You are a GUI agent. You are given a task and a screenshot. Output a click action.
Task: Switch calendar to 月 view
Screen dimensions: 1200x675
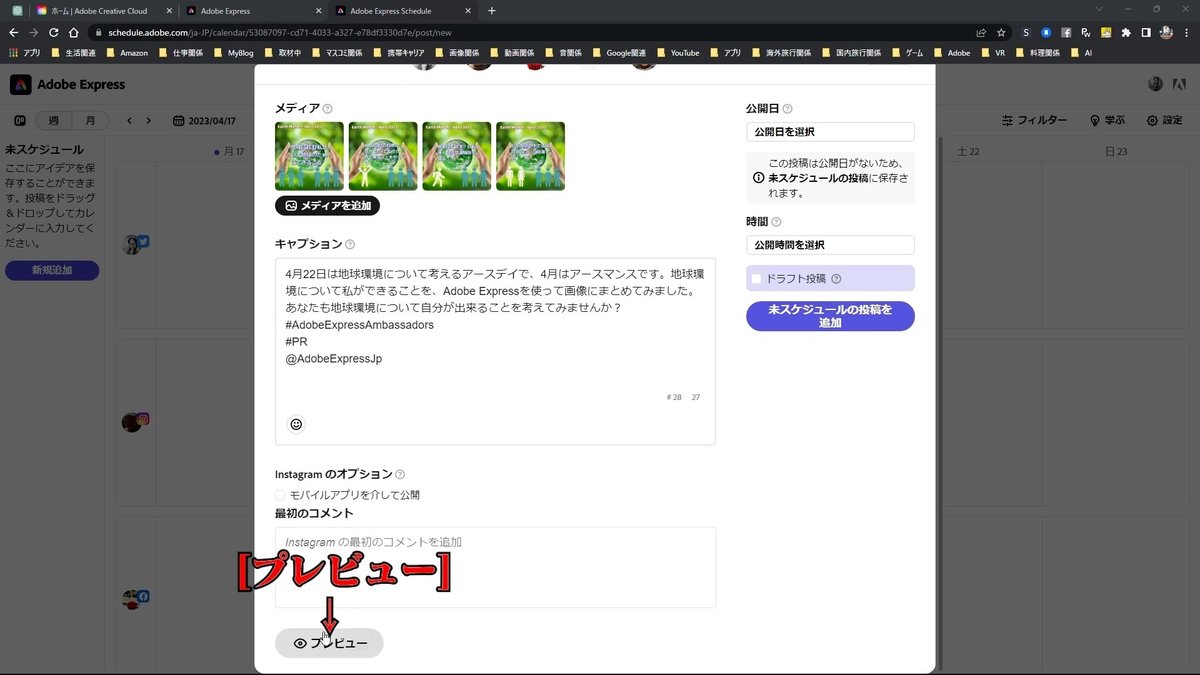tap(91, 121)
